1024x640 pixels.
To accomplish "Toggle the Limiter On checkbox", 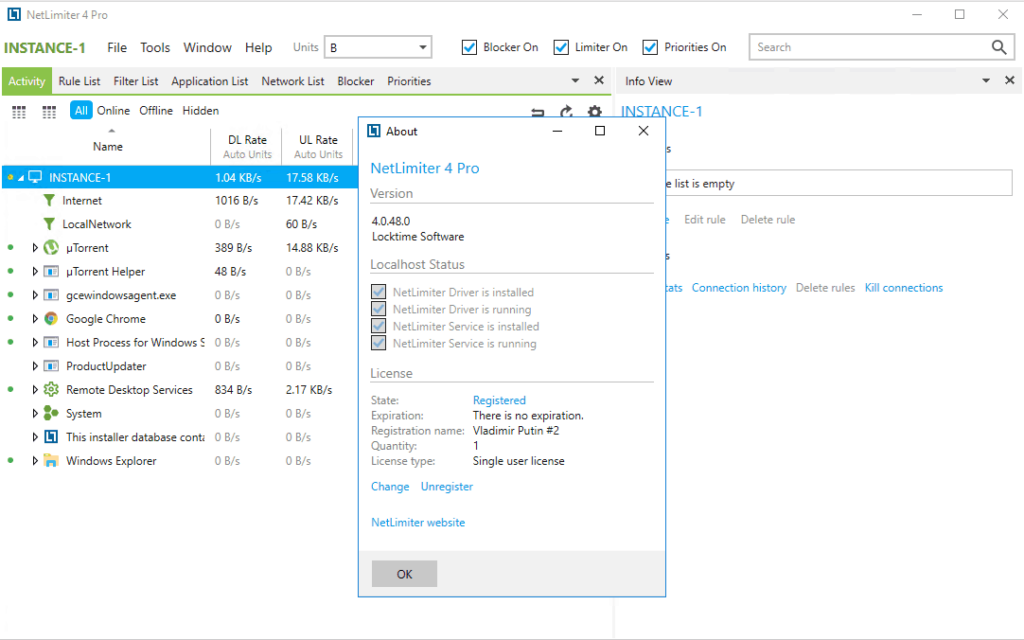I will point(561,47).
